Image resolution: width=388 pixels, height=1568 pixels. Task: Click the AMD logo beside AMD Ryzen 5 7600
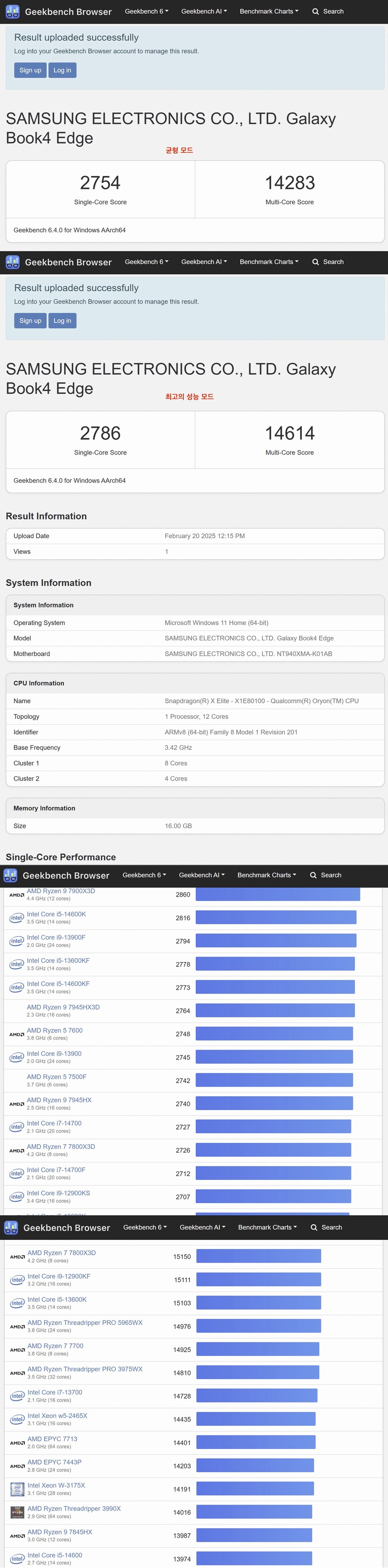[x=16, y=1034]
